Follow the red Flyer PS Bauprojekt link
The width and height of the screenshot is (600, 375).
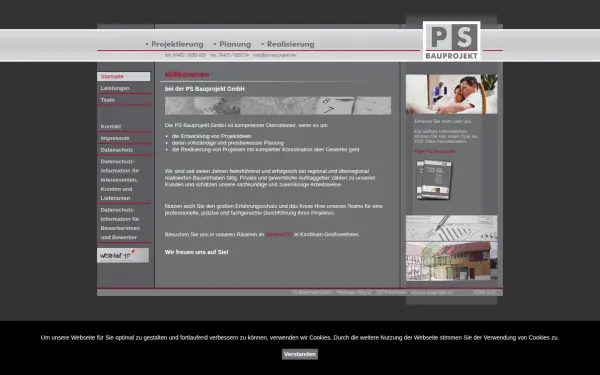435,152
